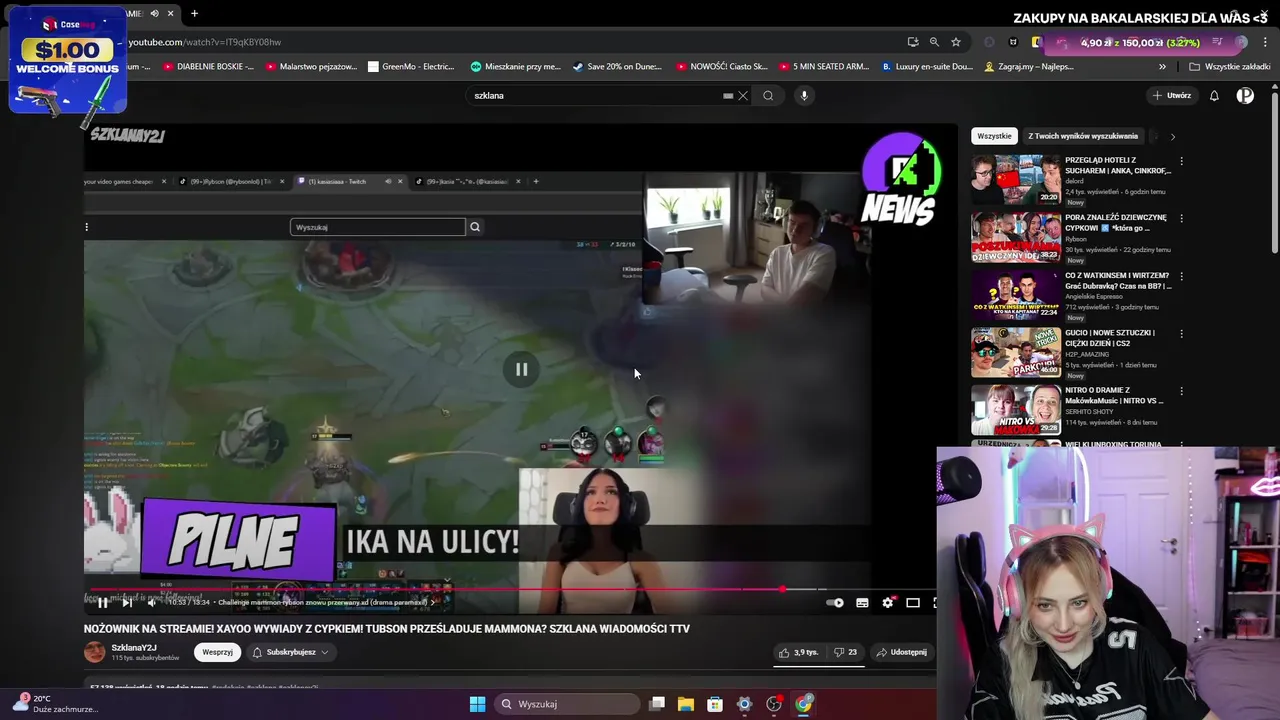The width and height of the screenshot is (1280, 720).
Task: Open PRZEGLĄD HOTELI Z SUCHAREM video thumbnail
Action: (x=1016, y=179)
